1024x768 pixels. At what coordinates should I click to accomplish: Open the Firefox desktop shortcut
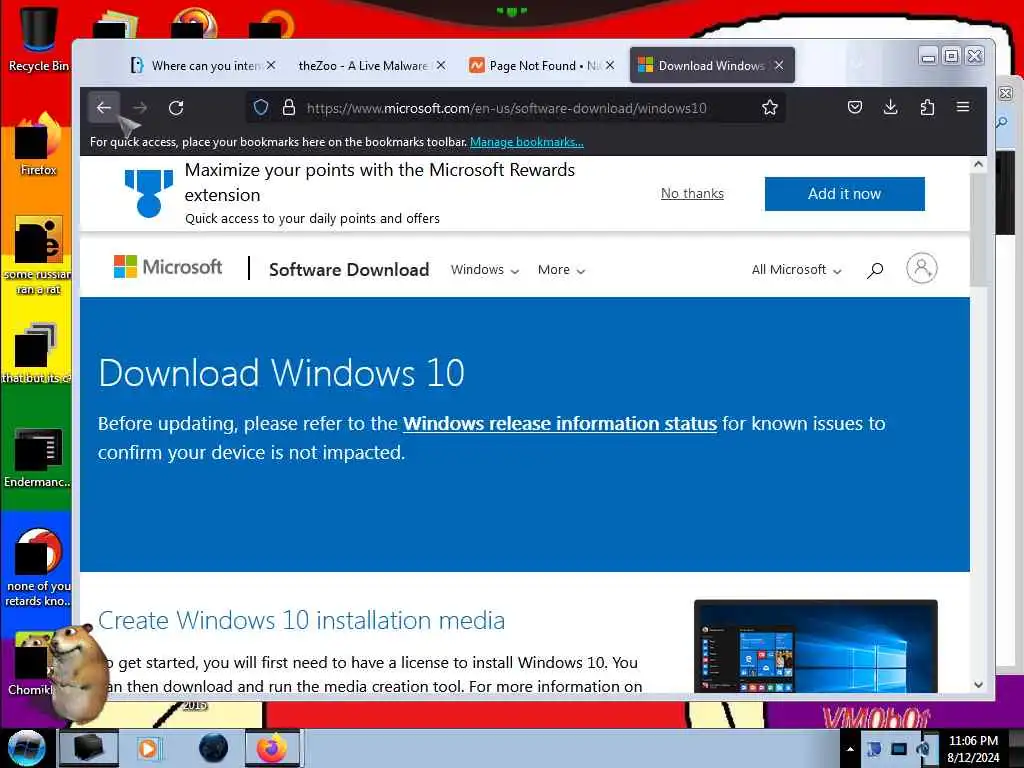38,144
